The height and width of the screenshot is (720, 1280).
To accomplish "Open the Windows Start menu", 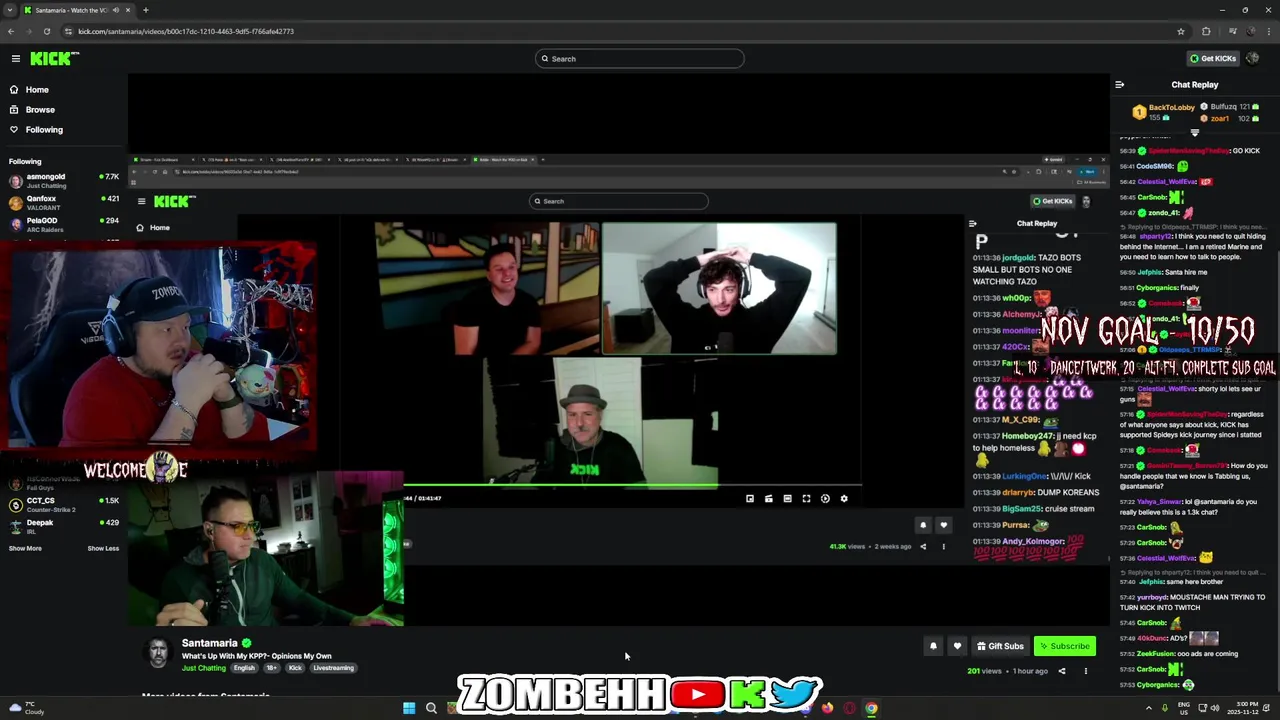I will pos(409,708).
